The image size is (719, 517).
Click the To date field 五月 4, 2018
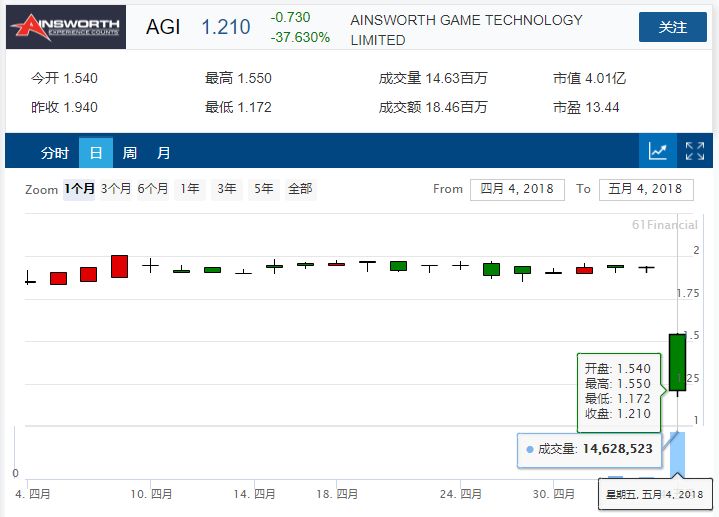click(x=646, y=189)
